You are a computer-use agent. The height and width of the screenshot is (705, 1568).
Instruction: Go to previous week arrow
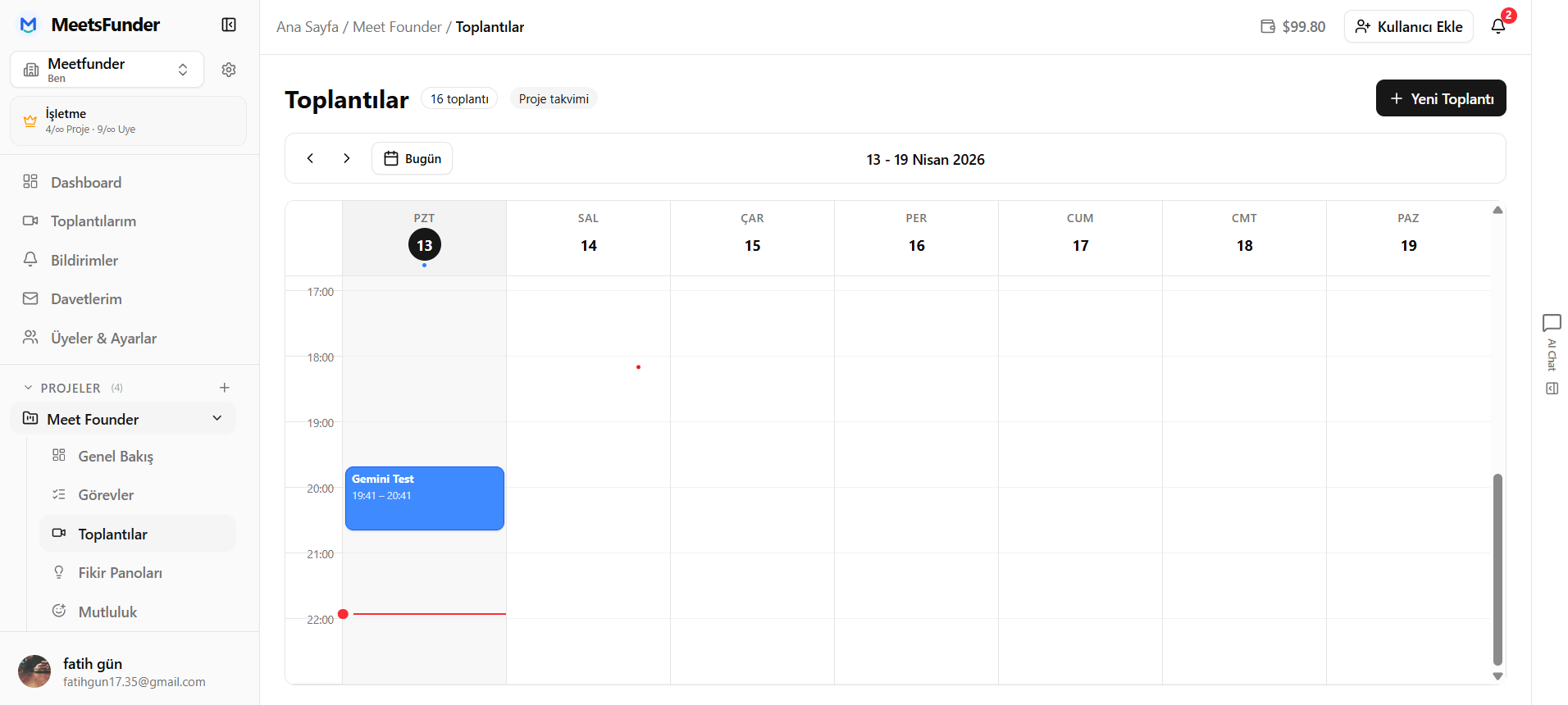(310, 158)
